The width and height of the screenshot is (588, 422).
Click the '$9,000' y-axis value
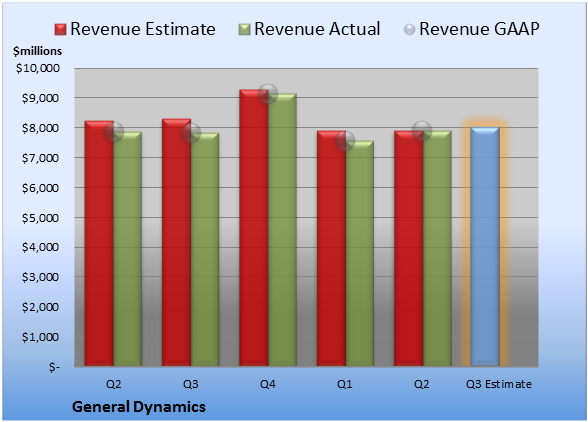tap(40, 98)
